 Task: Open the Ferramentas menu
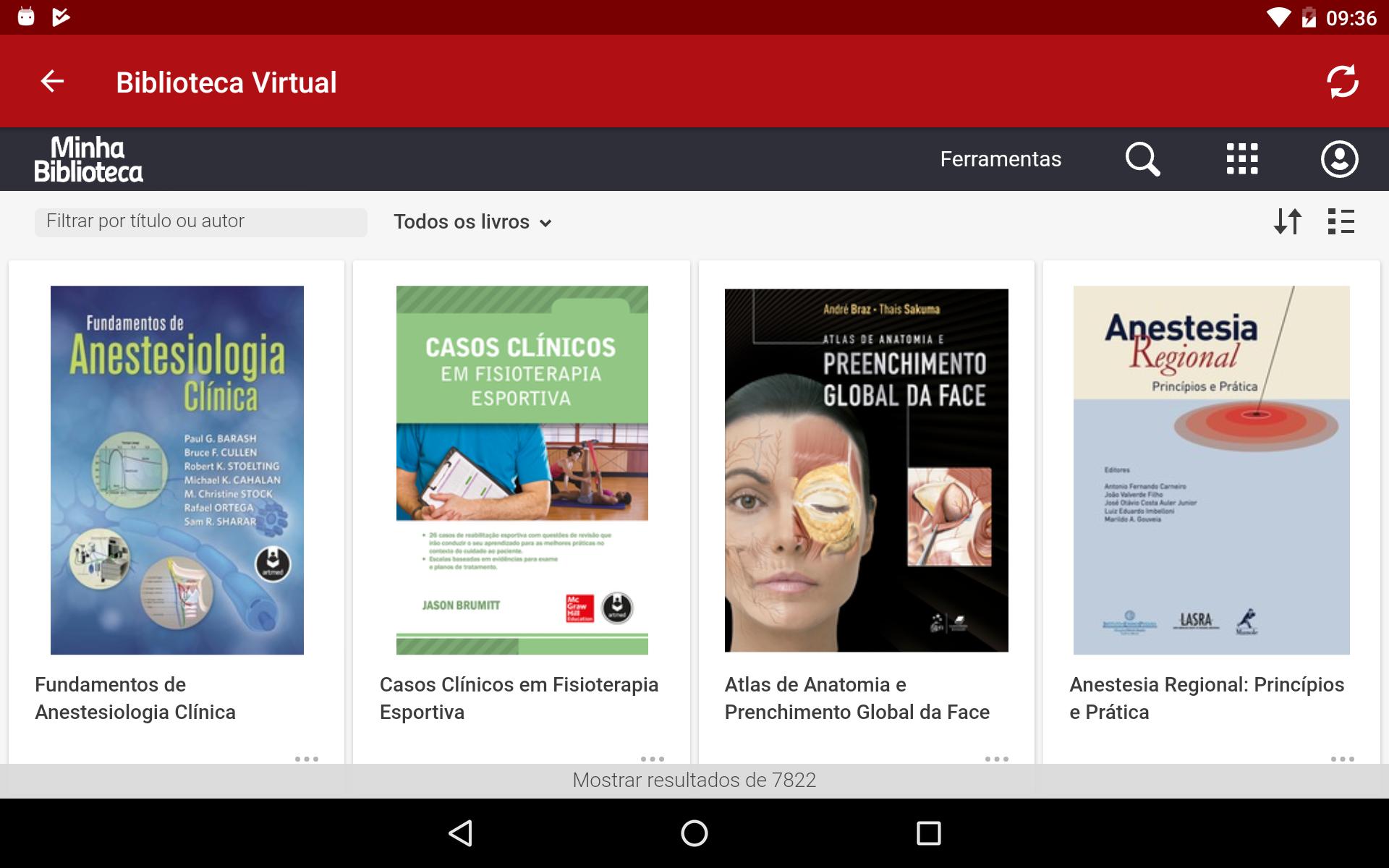coord(1001,159)
